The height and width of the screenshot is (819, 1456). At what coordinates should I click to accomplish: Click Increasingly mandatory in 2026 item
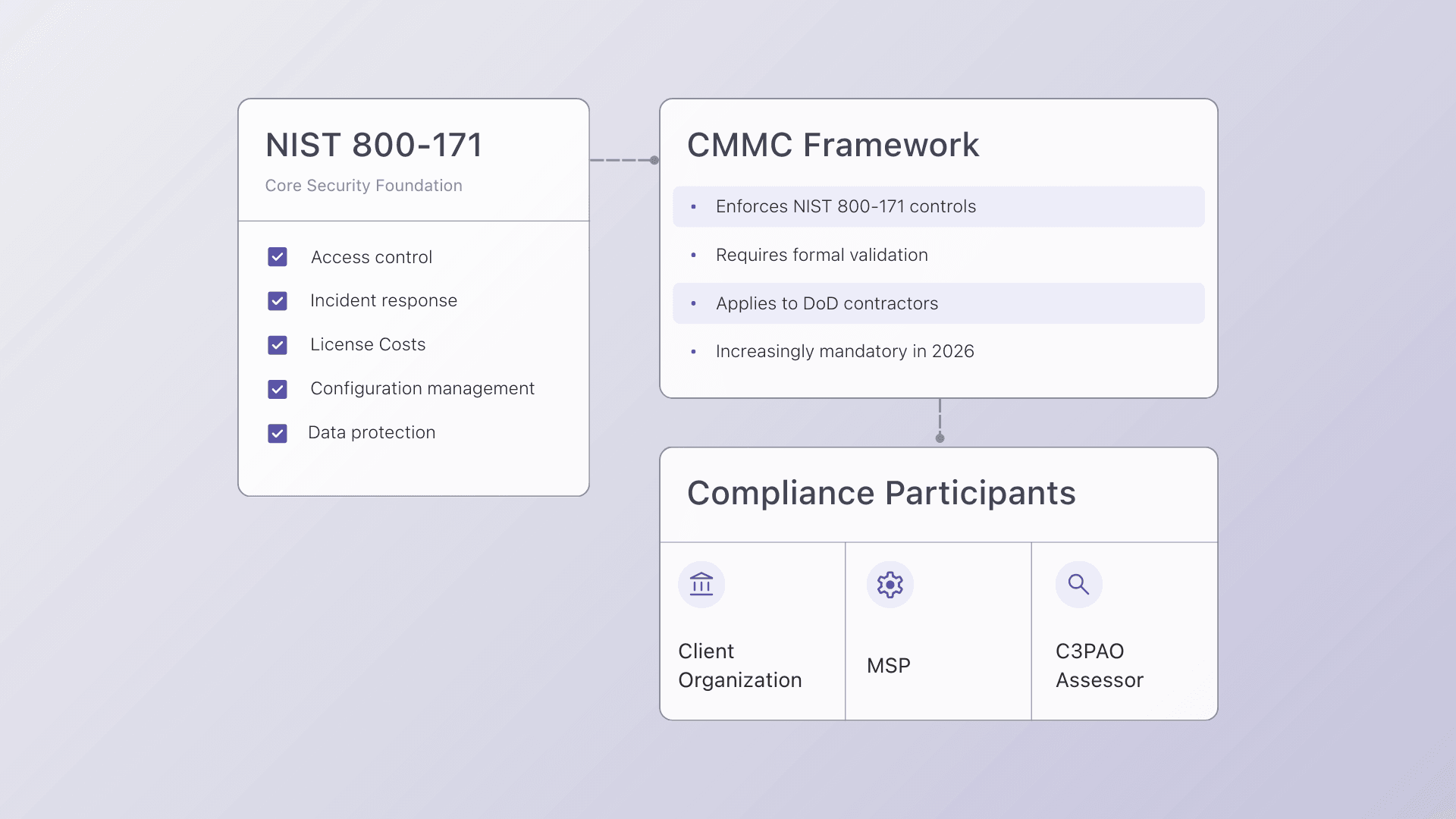coord(844,351)
